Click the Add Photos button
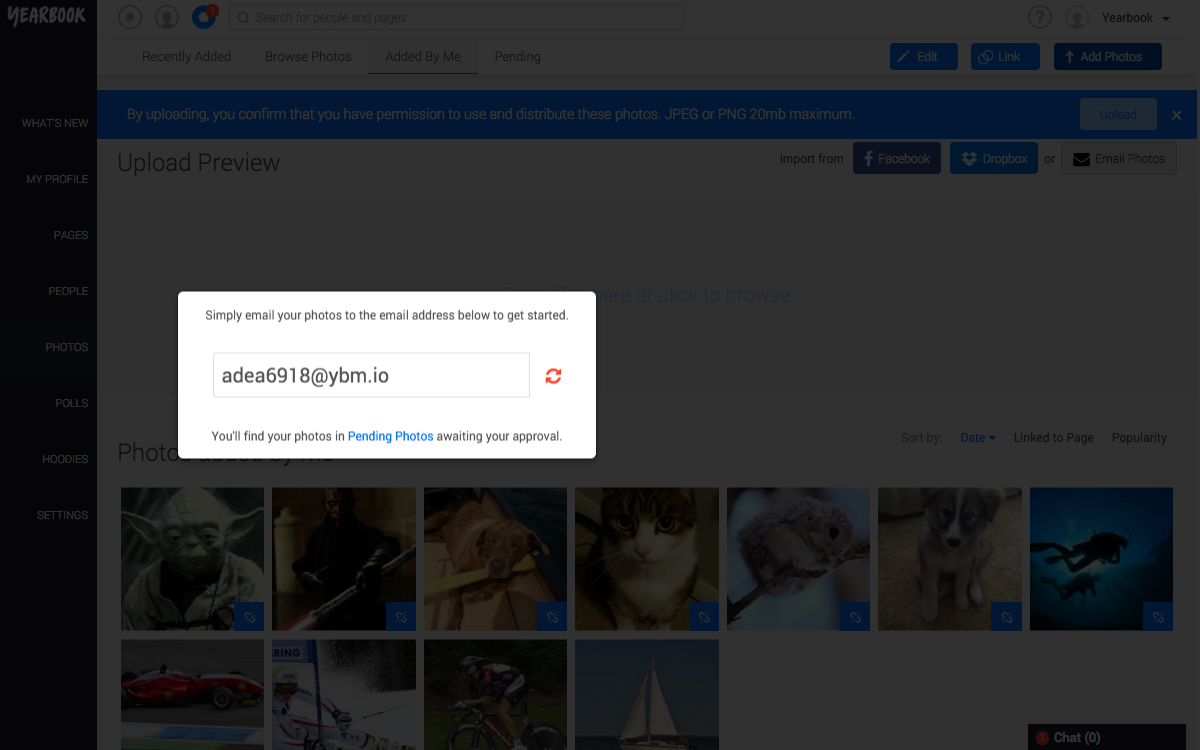Screen dimensions: 1200x750 point(1108,57)
